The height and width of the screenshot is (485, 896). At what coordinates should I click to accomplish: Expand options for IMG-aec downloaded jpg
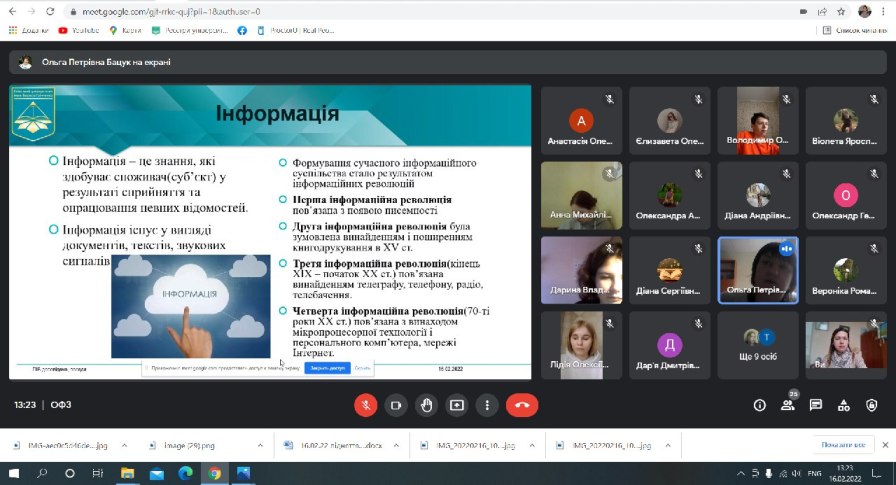[125, 446]
